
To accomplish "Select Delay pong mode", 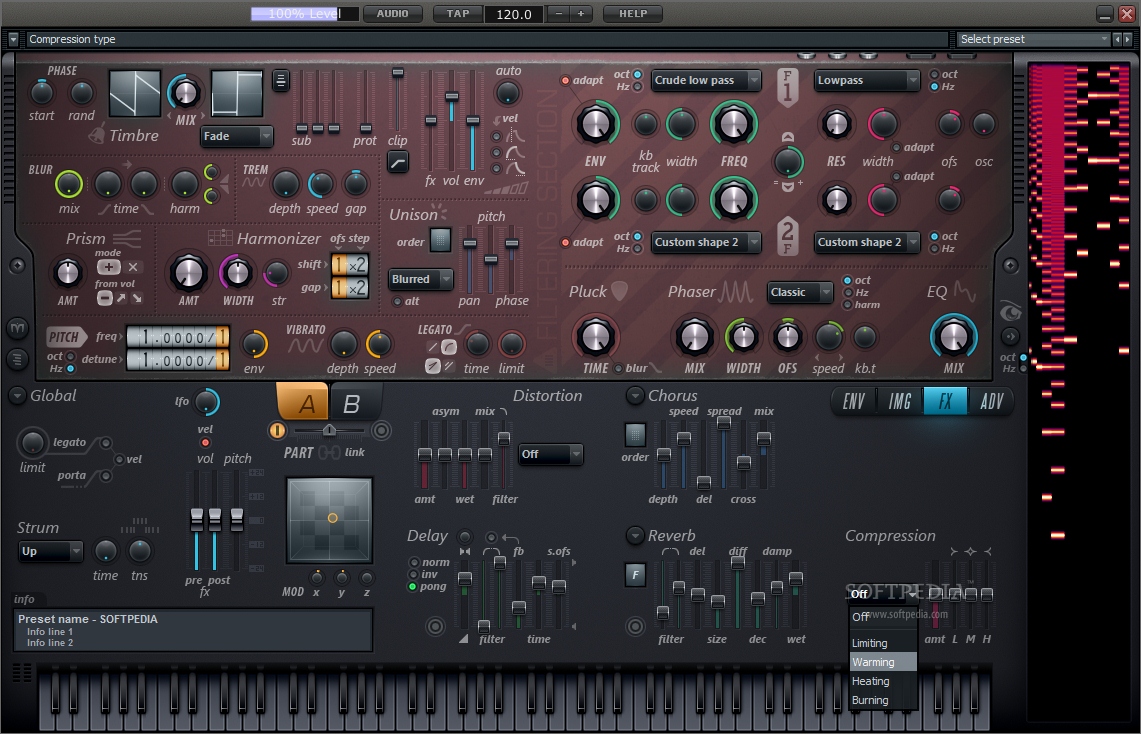I will click(x=413, y=586).
